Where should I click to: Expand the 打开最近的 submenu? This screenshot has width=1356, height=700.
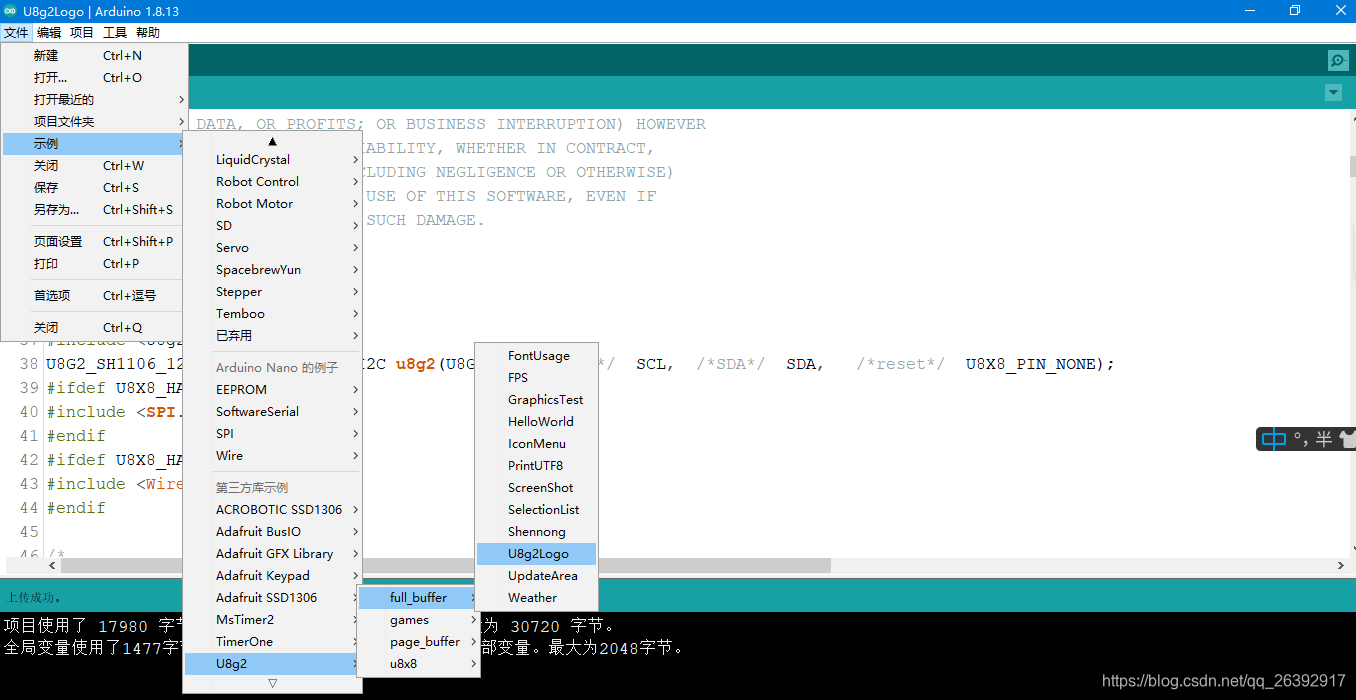(x=94, y=100)
